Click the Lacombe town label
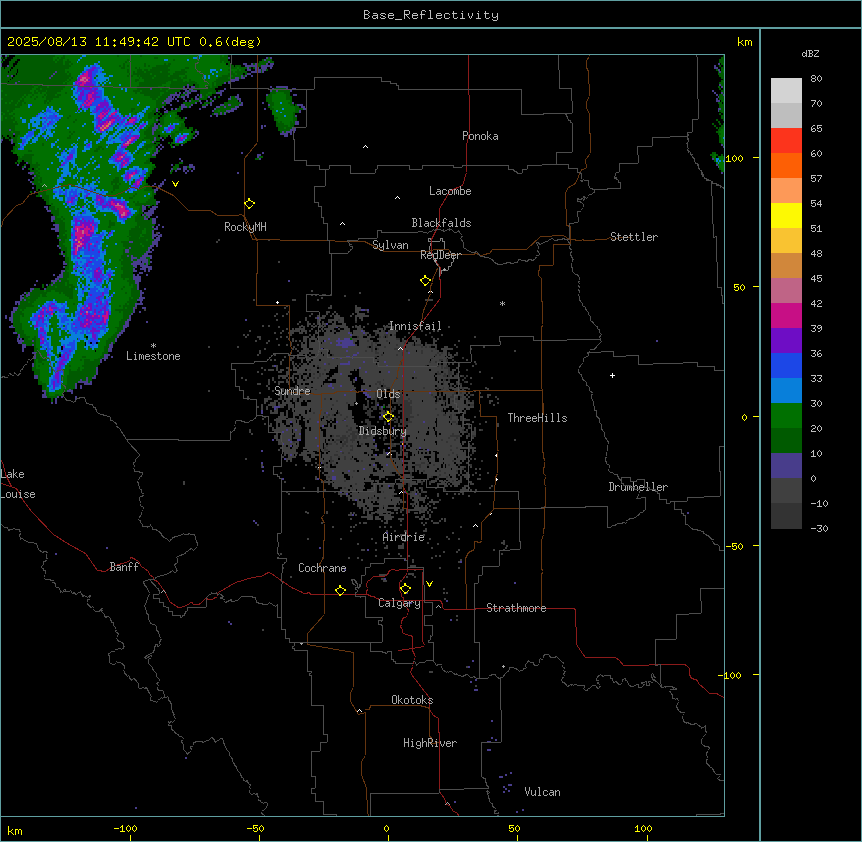862x842 pixels. [x=450, y=191]
